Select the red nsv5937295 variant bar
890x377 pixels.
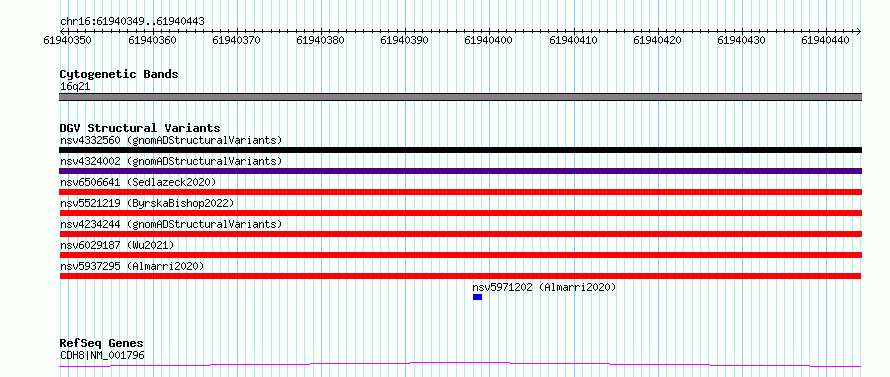pos(460,276)
